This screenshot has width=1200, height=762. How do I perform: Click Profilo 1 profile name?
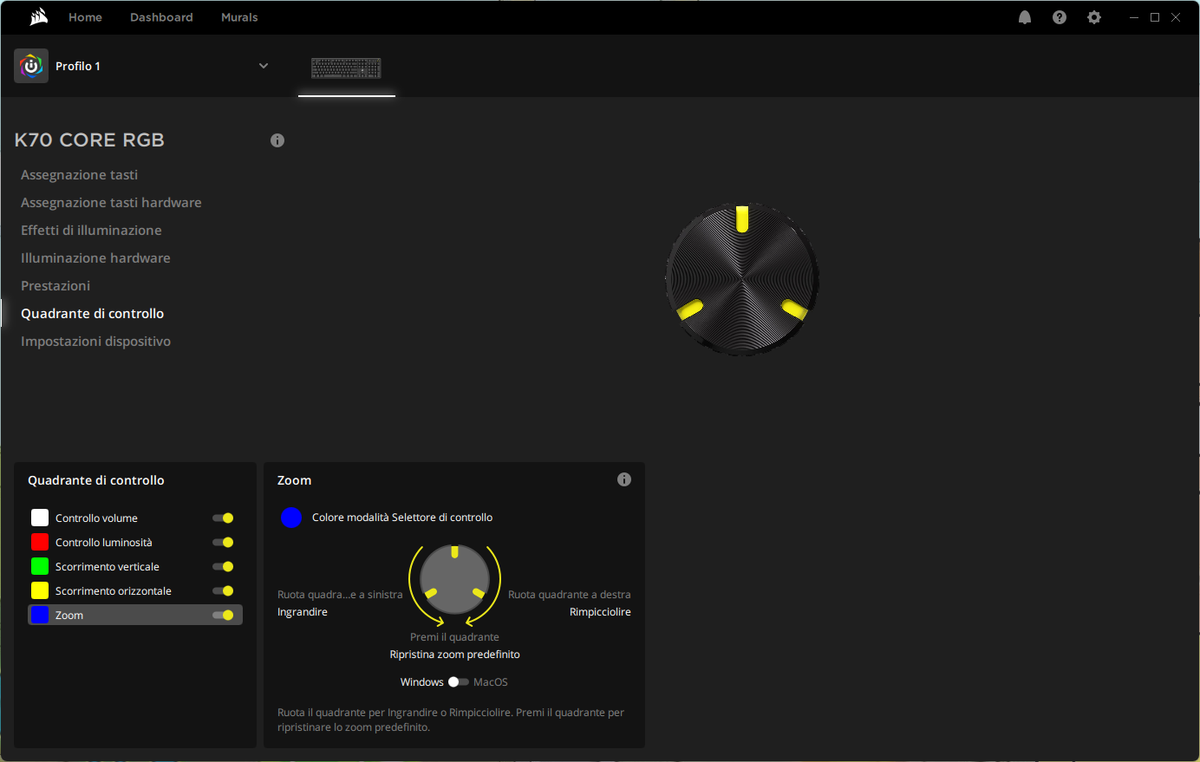[x=78, y=66]
